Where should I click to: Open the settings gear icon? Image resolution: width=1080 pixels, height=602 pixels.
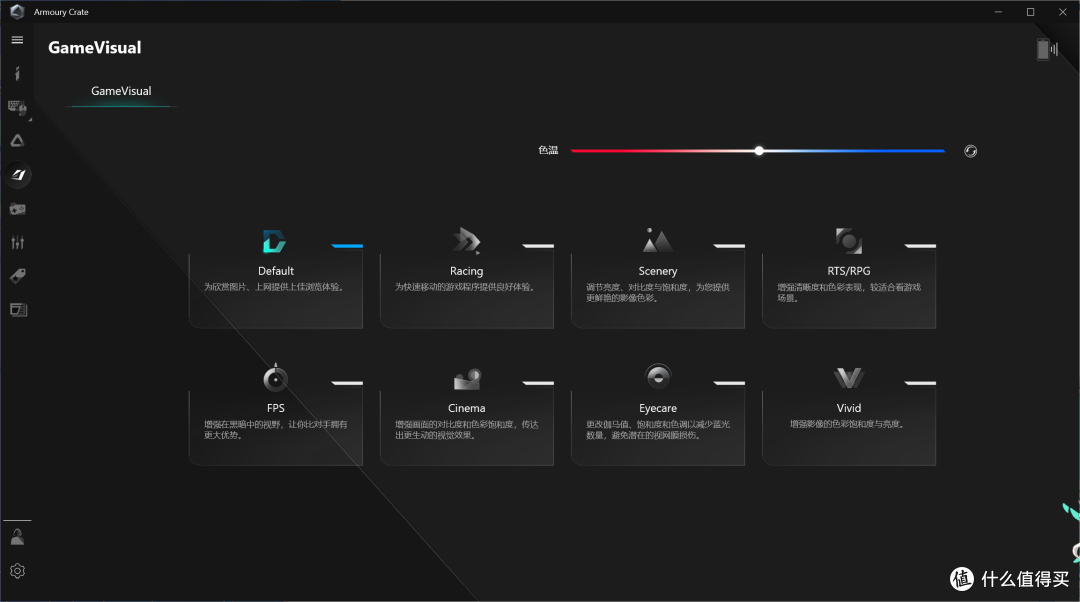click(x=17, y=571)
